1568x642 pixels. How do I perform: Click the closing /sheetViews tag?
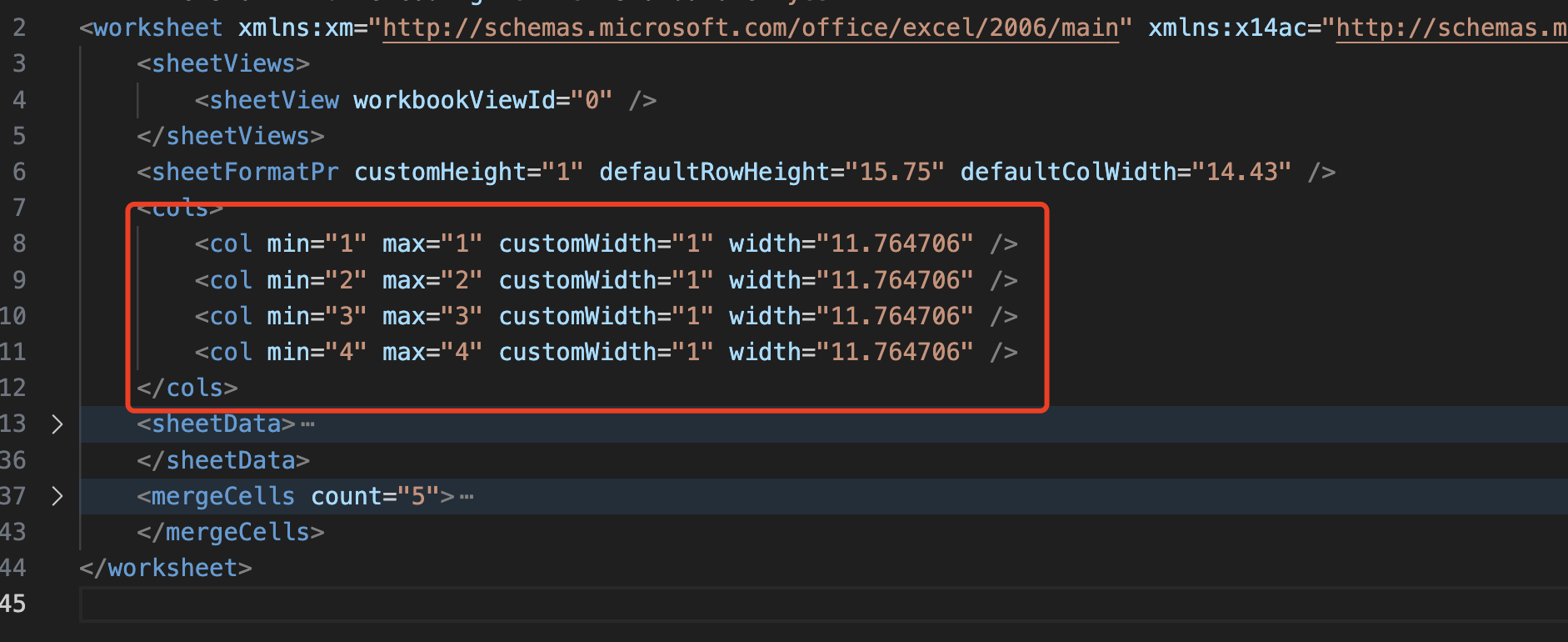pyautogui.click(x=231, y=136)
